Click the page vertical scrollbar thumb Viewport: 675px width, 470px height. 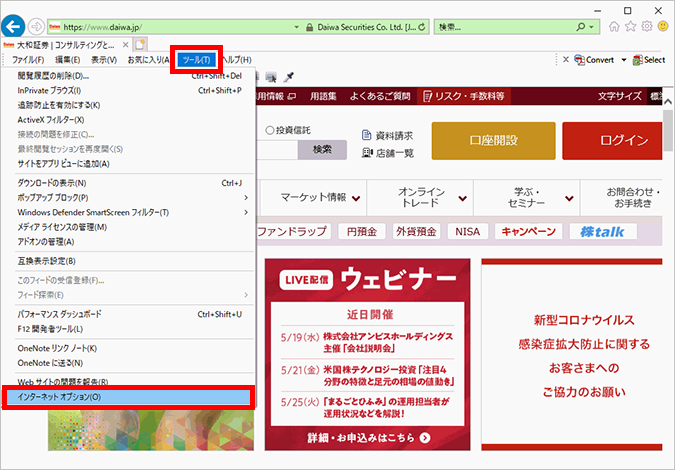click(x=668, y=129)
